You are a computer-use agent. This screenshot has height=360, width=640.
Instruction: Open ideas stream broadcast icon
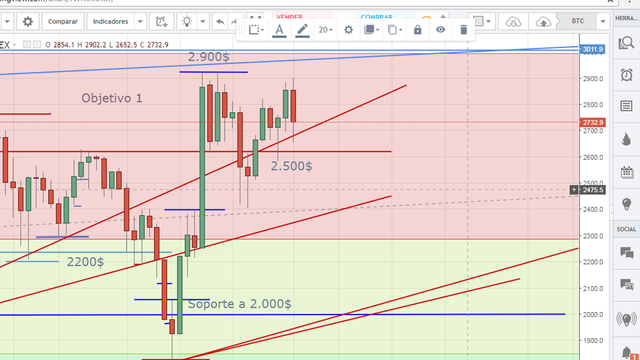coord(626,318)
